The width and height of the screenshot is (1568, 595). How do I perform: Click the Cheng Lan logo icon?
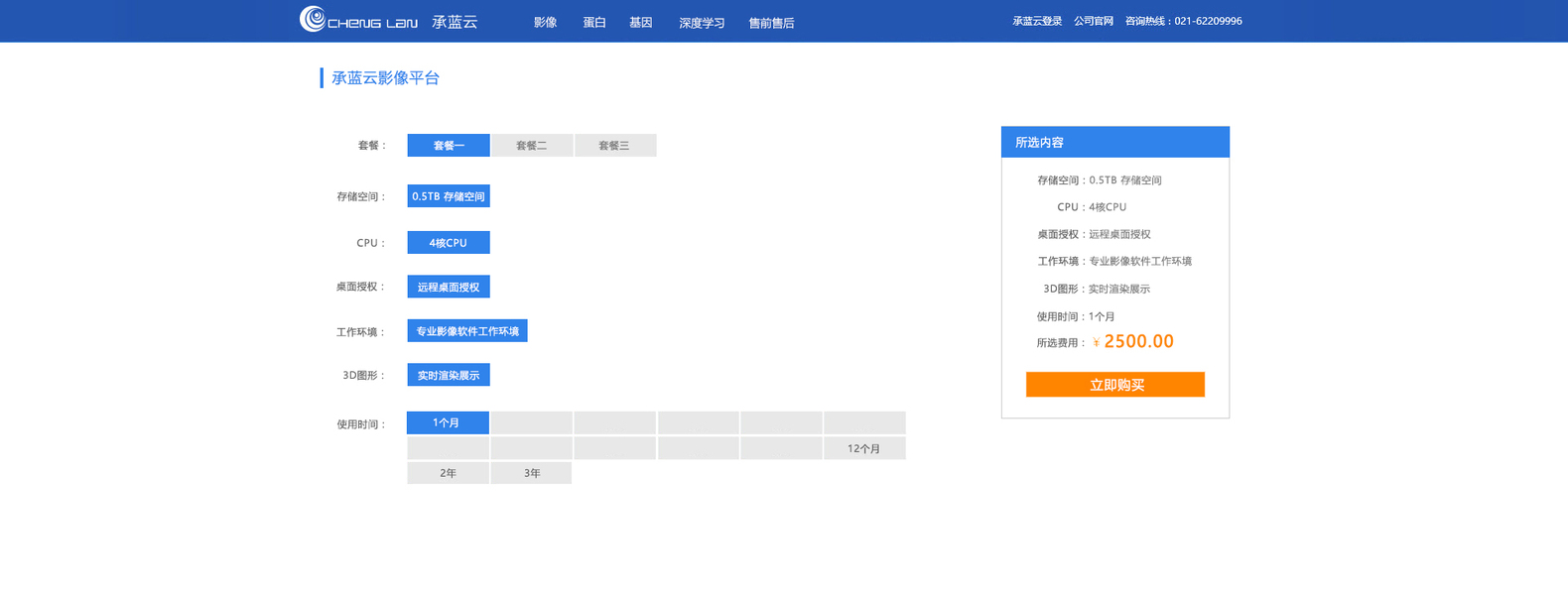point(313,20)
